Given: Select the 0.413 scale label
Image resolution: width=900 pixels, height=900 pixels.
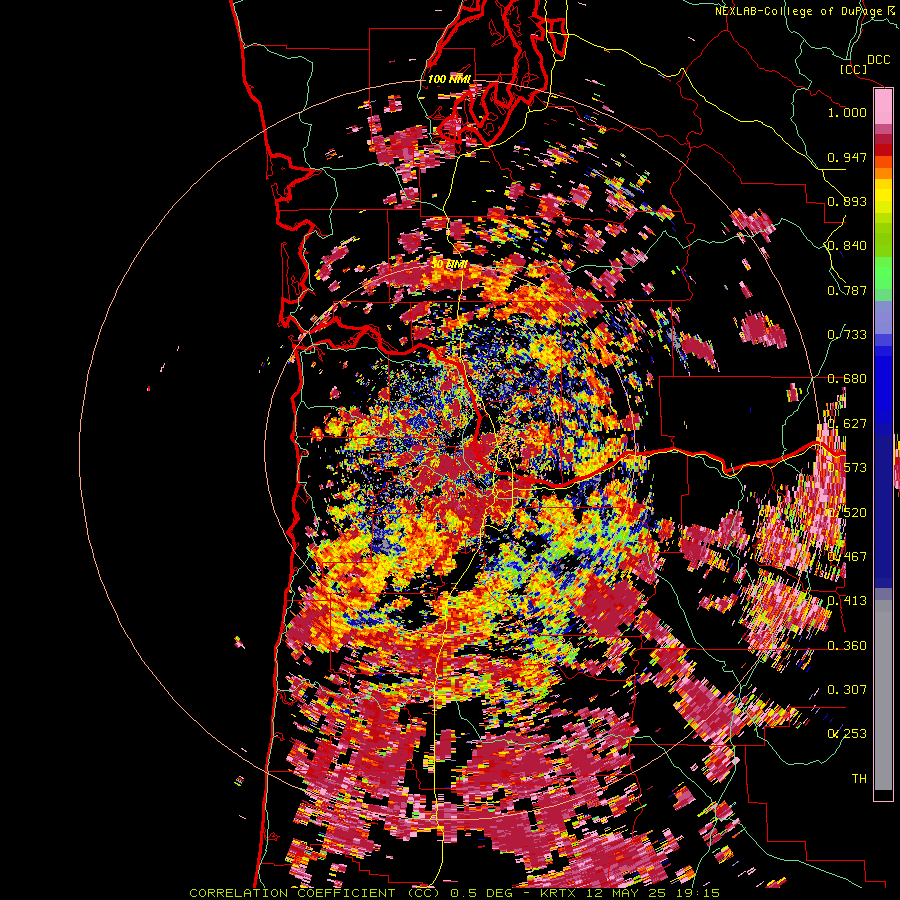Looking at the screenshot, I should pos(847,601).
